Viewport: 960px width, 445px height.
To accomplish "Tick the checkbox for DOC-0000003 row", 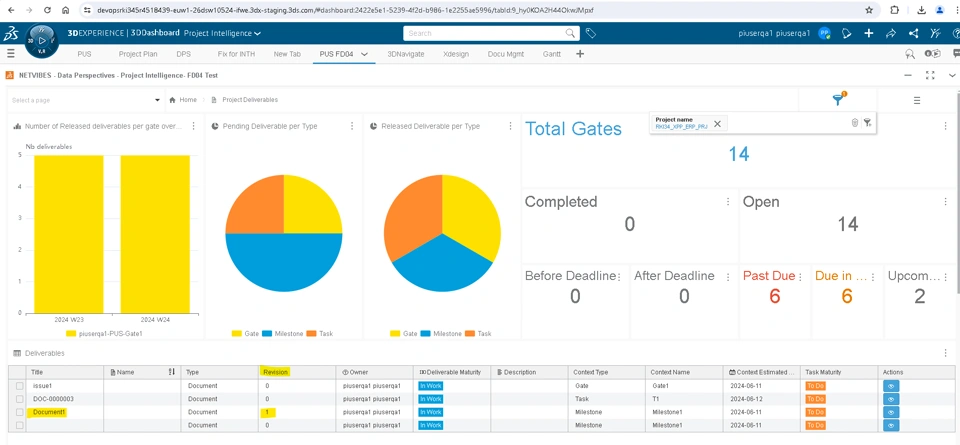I will pyautogui.click(x=20, y=399).
